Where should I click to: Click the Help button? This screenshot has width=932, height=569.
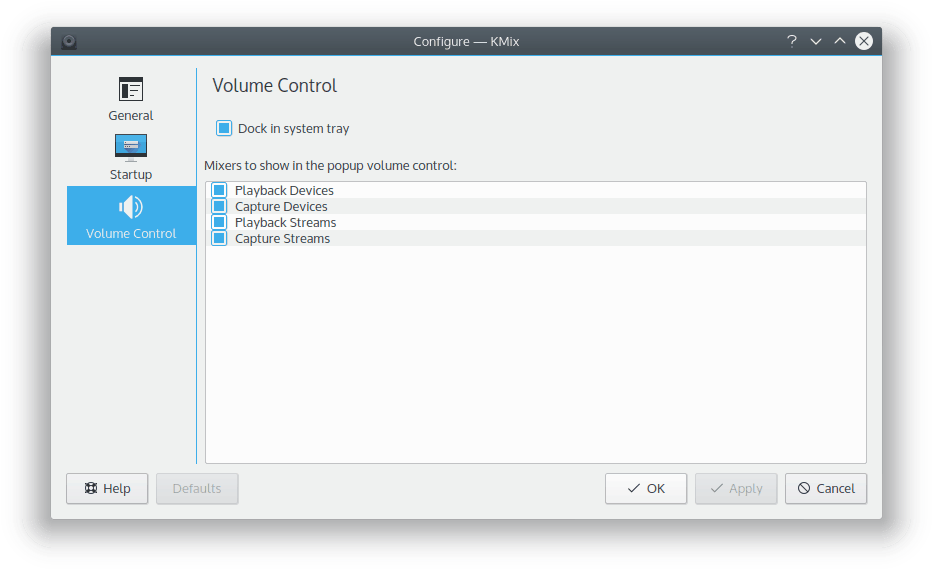(x=107, y=489)
